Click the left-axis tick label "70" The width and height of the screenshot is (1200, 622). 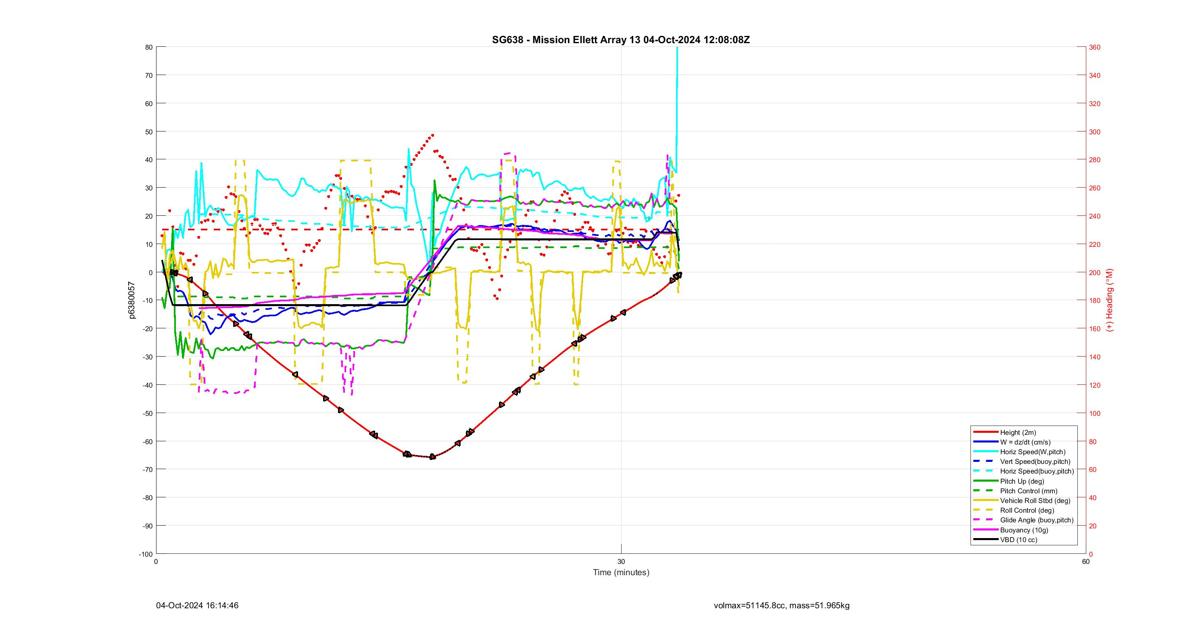[148, 75]
